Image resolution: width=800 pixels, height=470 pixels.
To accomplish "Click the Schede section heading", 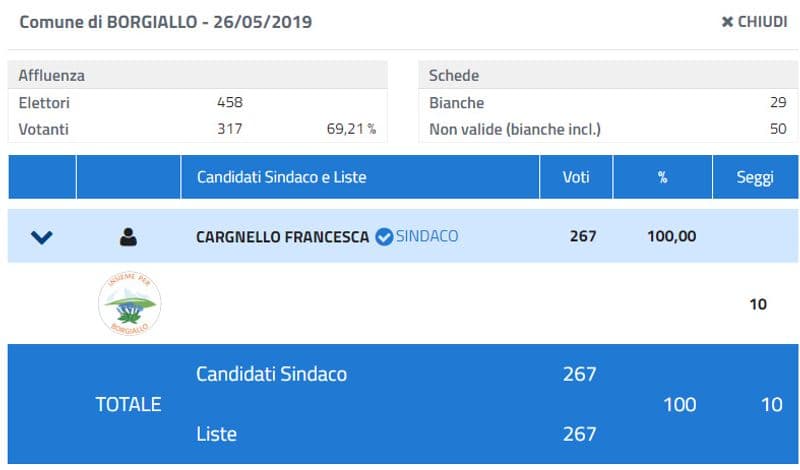I will point(453,76).
